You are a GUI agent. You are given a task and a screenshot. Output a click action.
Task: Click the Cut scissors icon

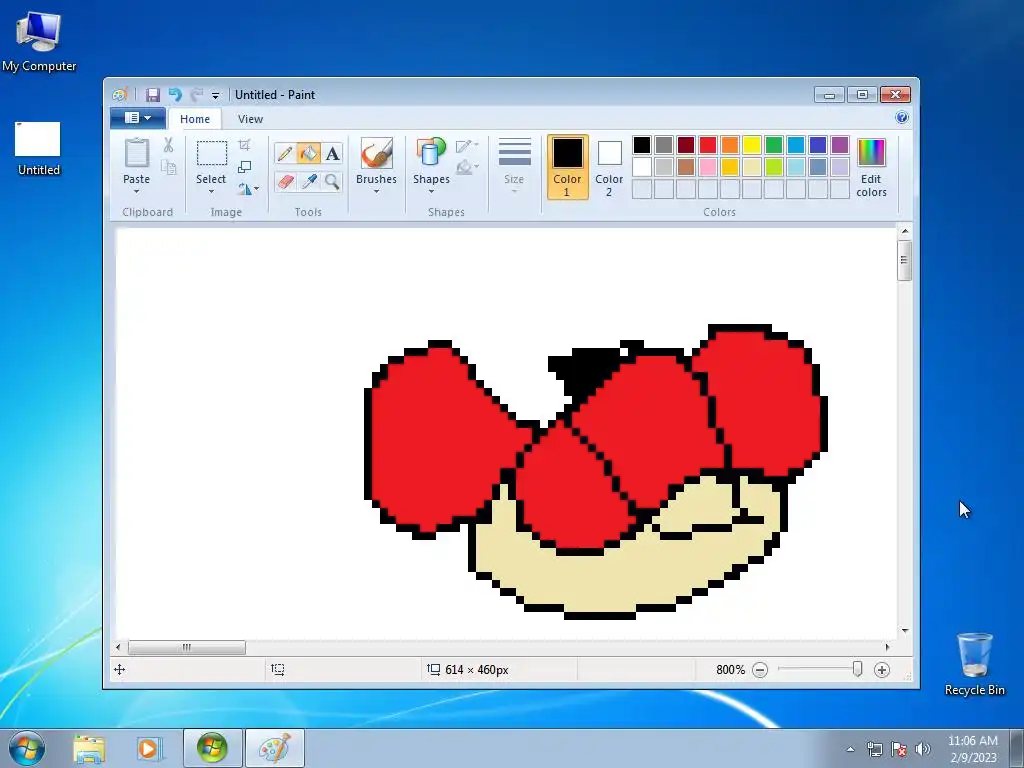(168, 145)
